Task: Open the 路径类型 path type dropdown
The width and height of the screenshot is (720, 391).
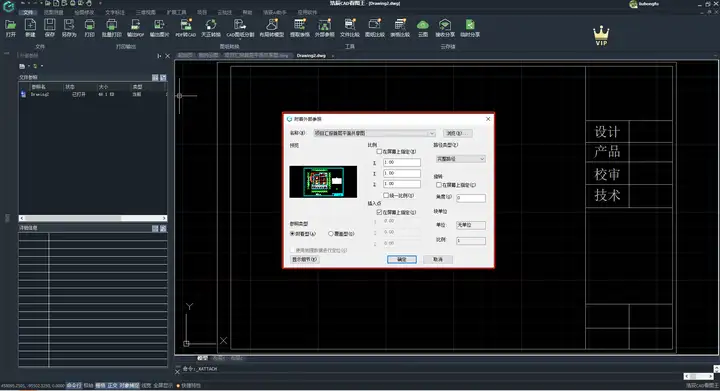Action: [461, 159]
